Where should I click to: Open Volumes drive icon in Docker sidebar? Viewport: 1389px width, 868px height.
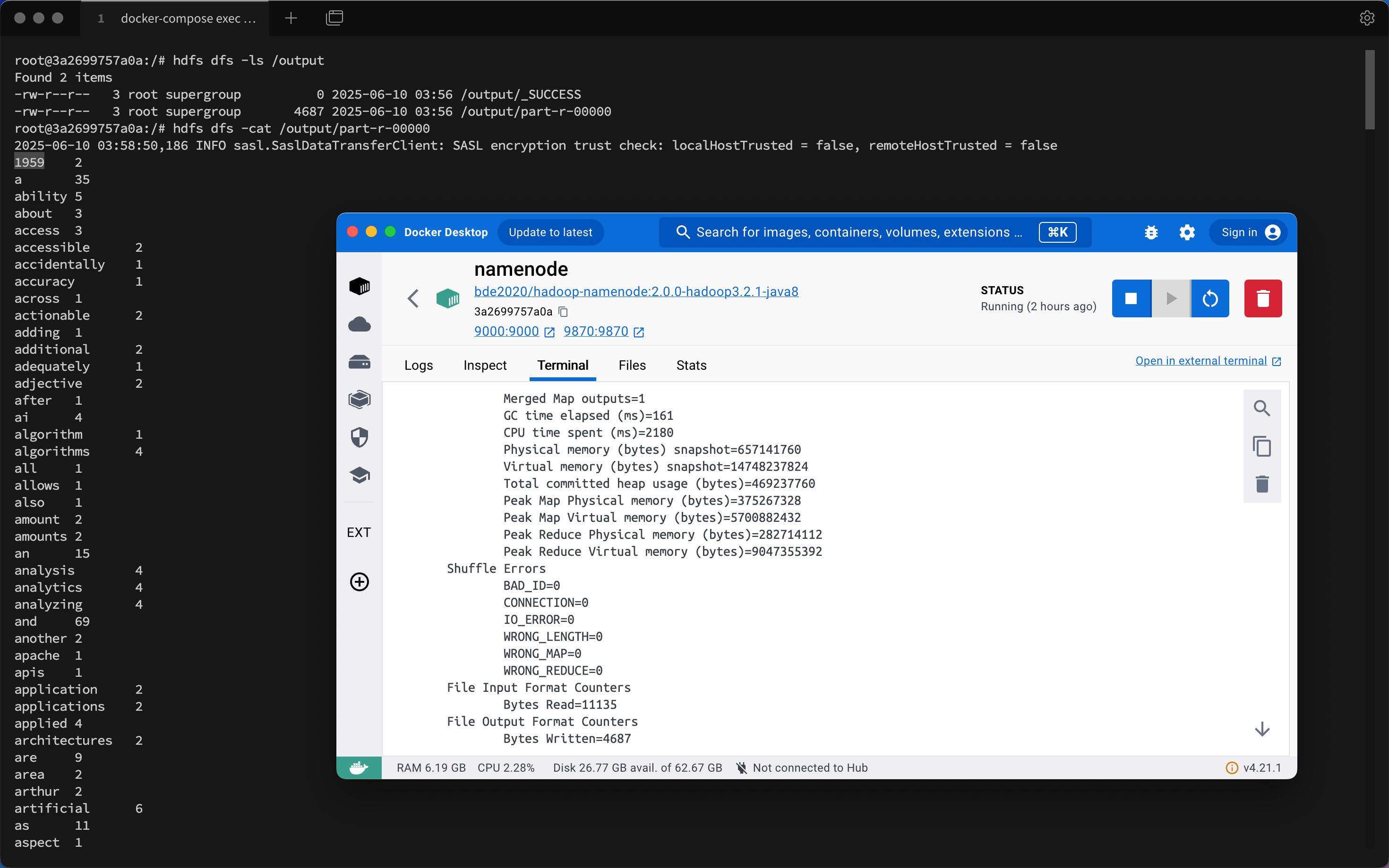360,362
